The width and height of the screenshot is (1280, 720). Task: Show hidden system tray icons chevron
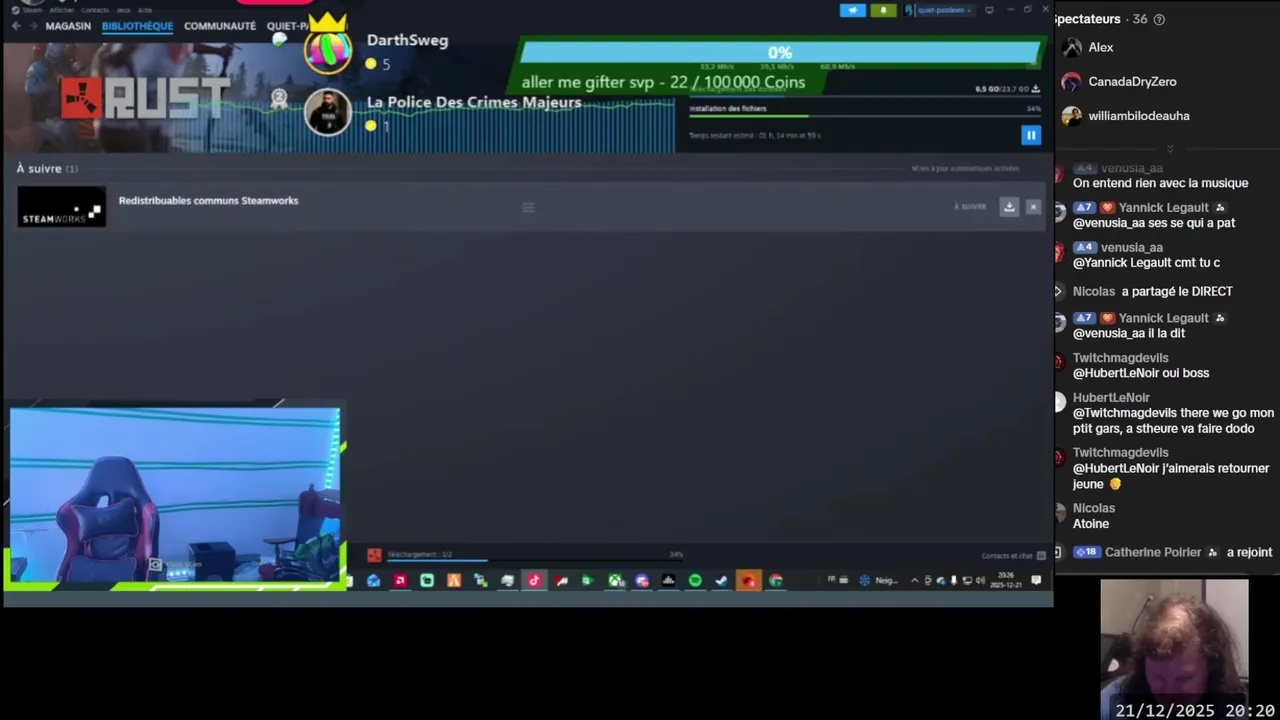(x=915, y=580)
